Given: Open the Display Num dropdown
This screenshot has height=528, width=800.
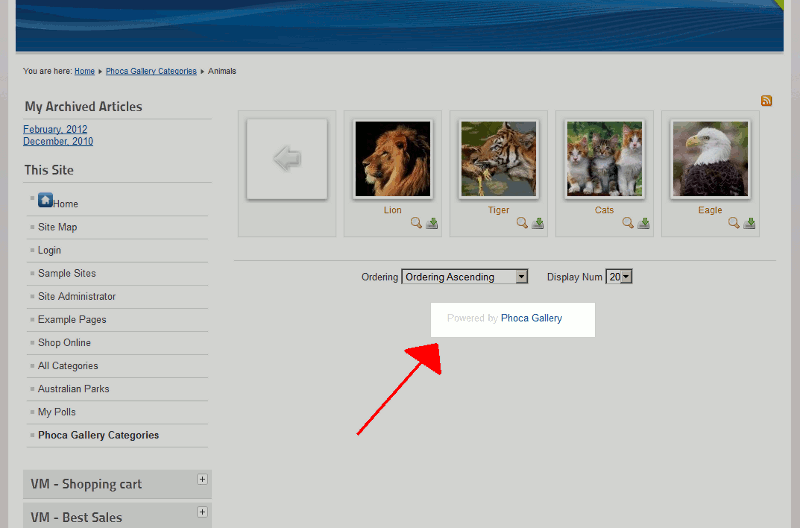Looking at the screenshot, I should click(618, 276).
